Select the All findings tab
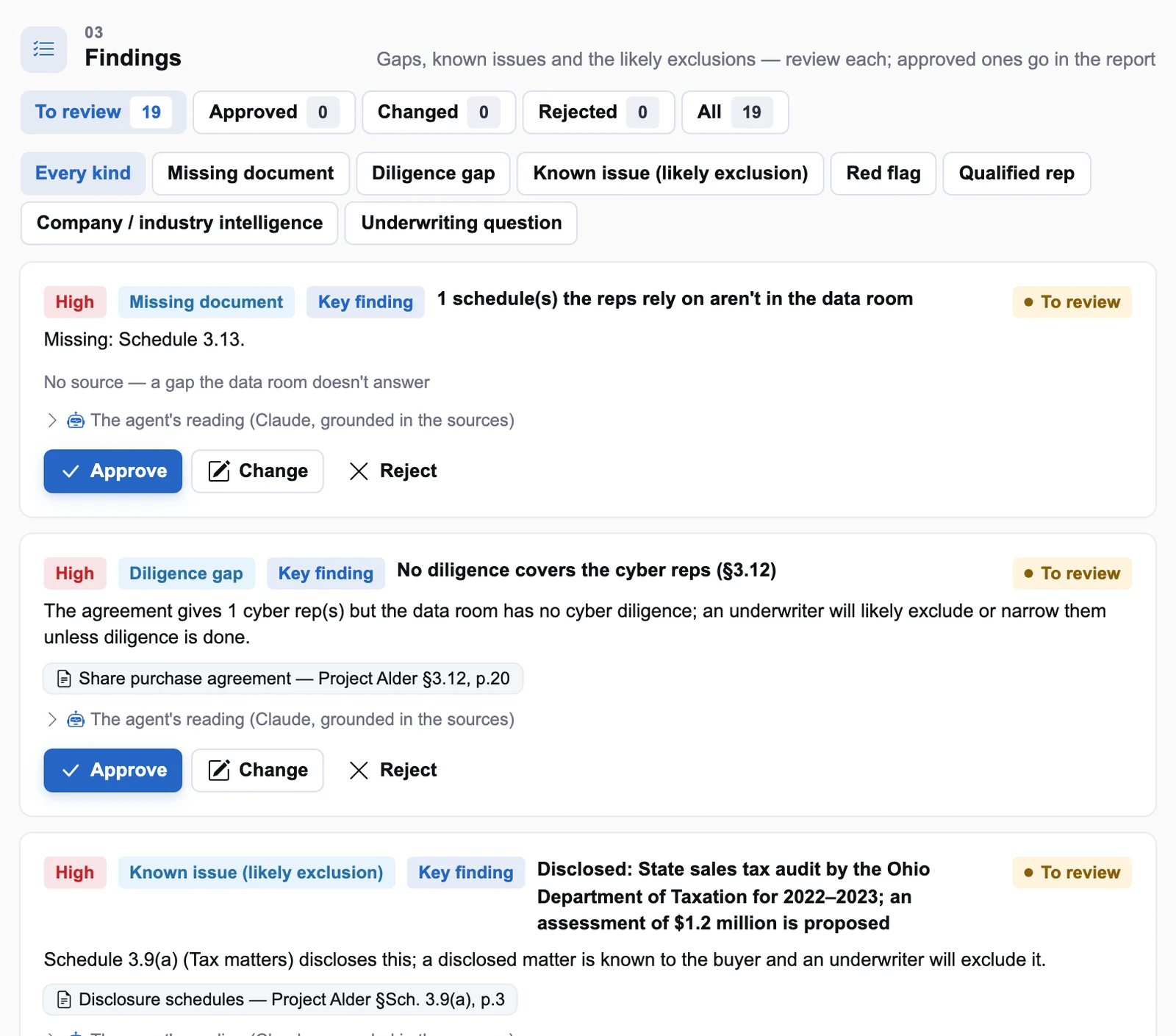The image size is (1176, 1036). (x=735, y=112)
